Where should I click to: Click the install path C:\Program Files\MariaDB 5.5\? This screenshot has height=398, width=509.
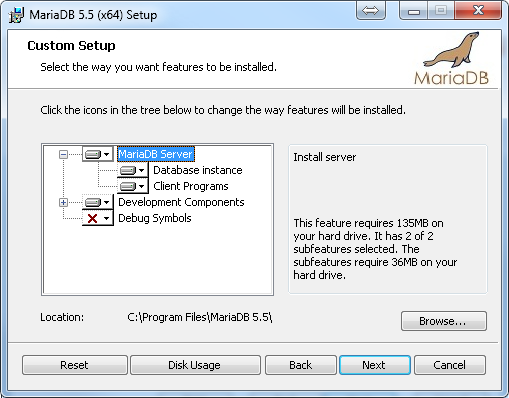(200, 317)
